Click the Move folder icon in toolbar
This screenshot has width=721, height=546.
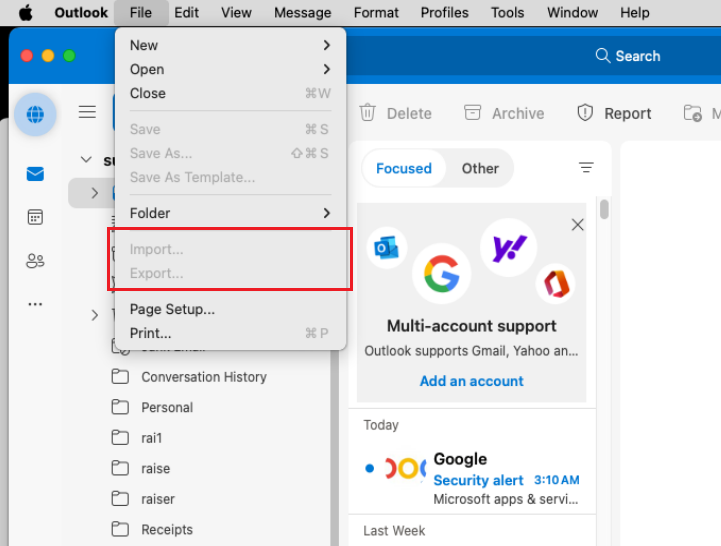click(692, 113)
